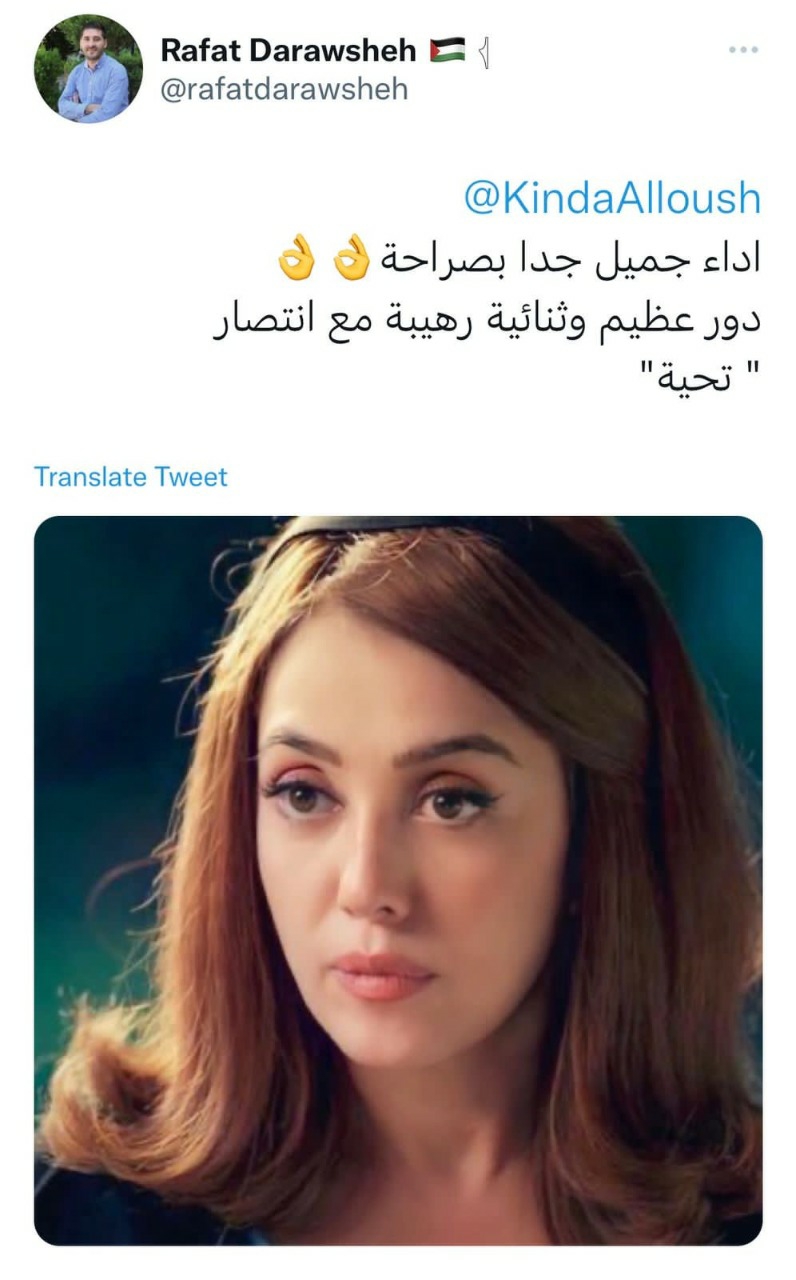Click the Palestinian flag emoji beside the name
The width and height of the screenshot is (796, 1280).
tap(447, 50)
